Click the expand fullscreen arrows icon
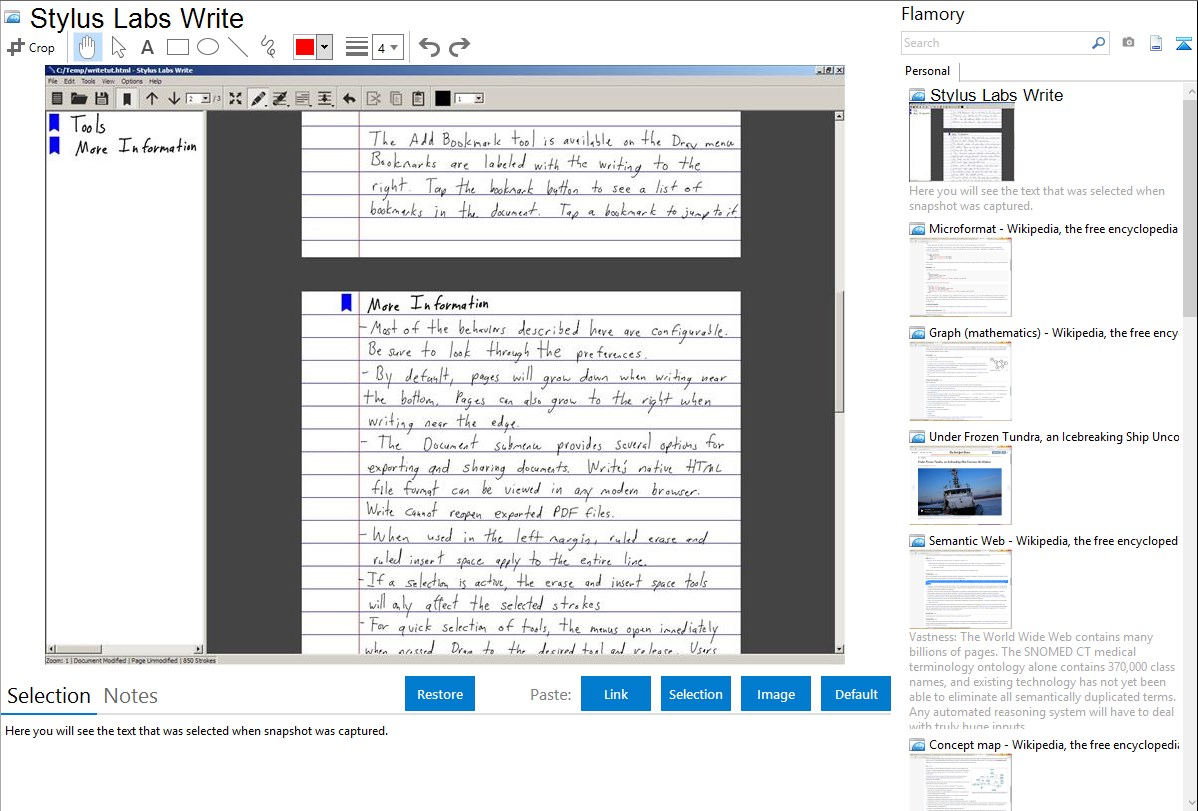 pos(235,99)
